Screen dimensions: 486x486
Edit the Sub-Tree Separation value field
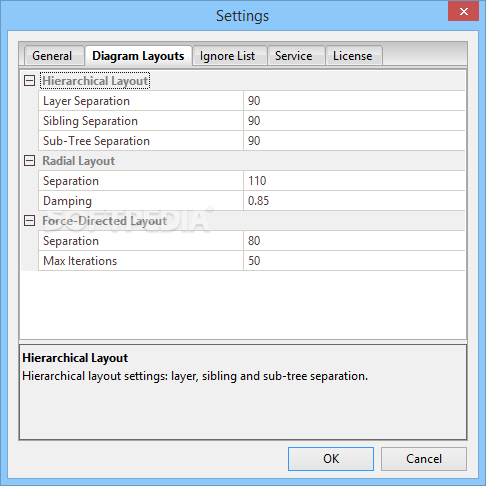pos(354,141)
